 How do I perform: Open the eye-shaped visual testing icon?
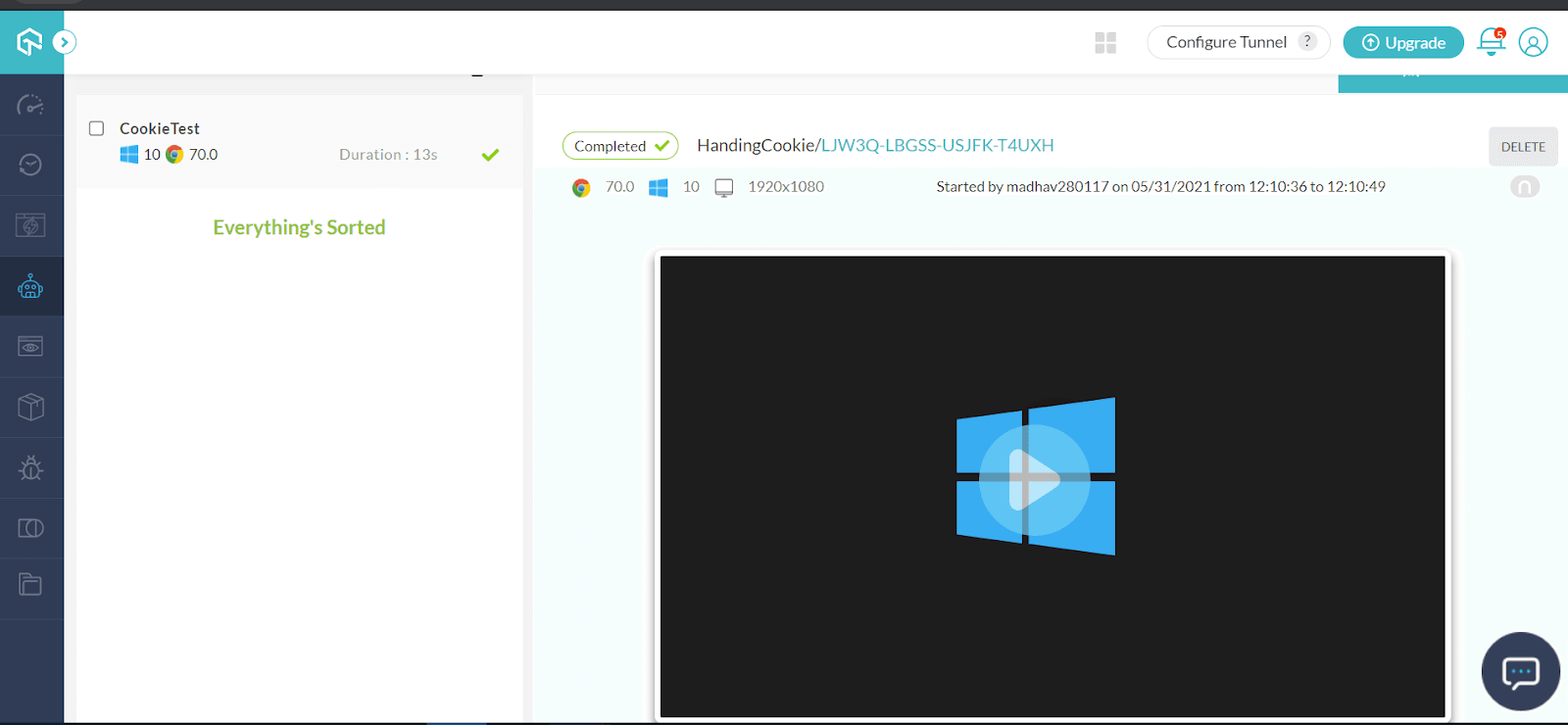[x=30, y=346]
